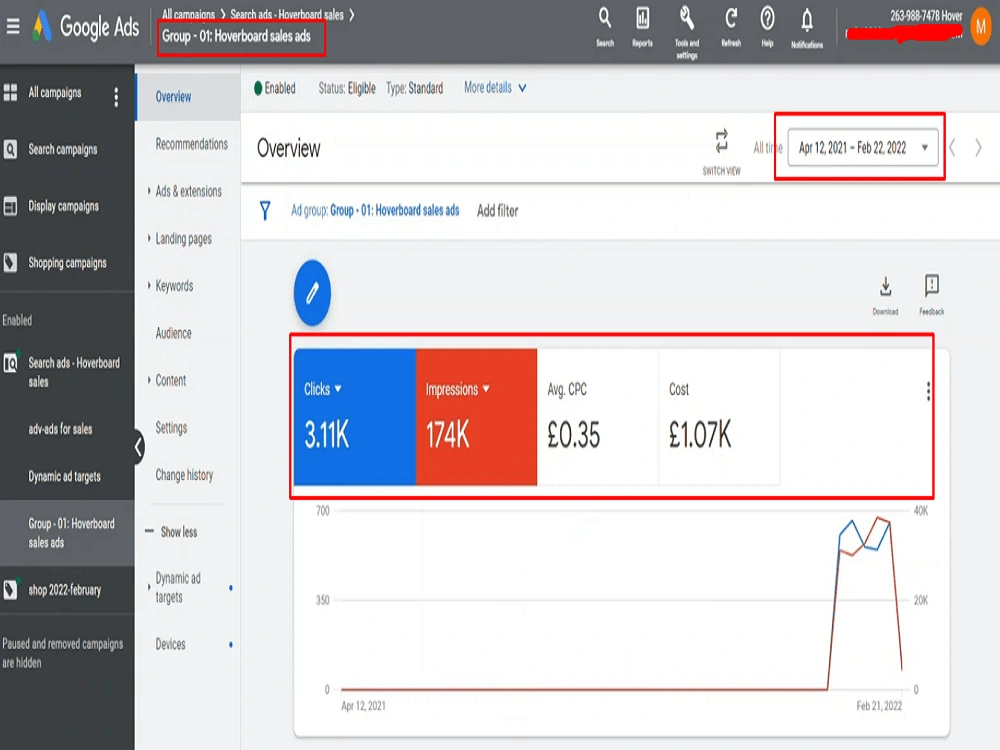Open the account avatar M

pyautogui.click(x=981, y=27)
